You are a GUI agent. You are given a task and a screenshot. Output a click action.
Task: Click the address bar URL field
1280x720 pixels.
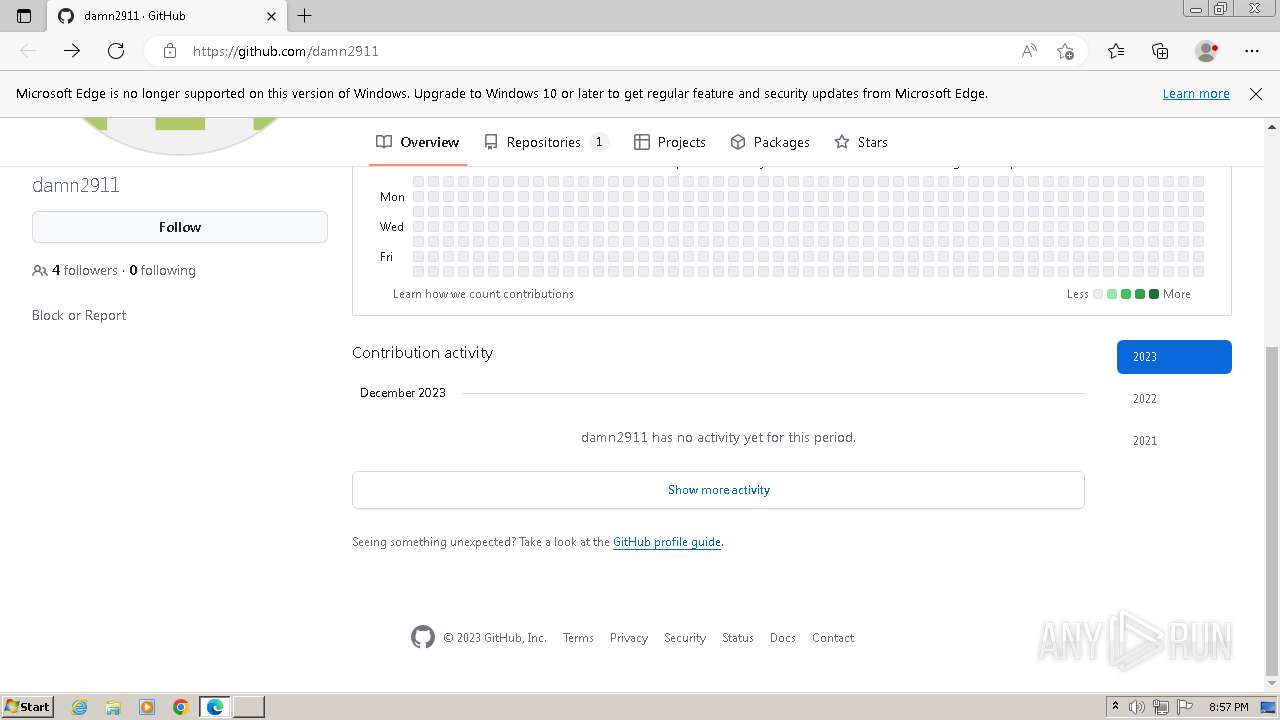tap(600, 51)
